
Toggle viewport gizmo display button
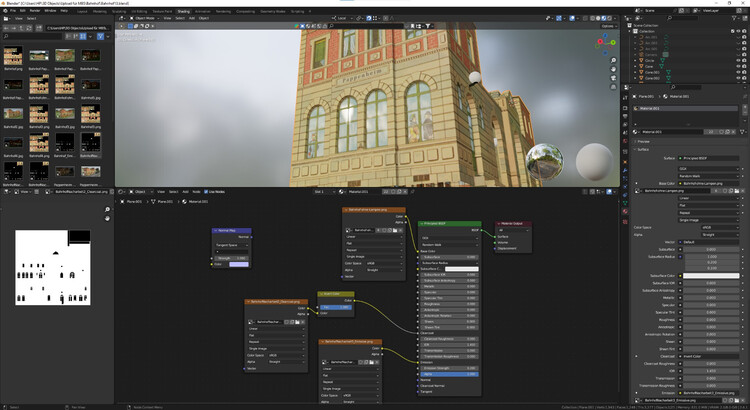pos(559,18)
